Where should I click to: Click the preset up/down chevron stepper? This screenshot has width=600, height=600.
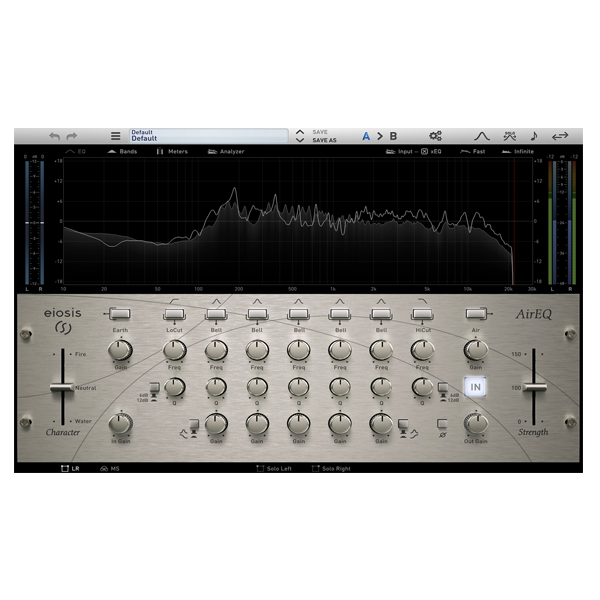click(300, 136)
